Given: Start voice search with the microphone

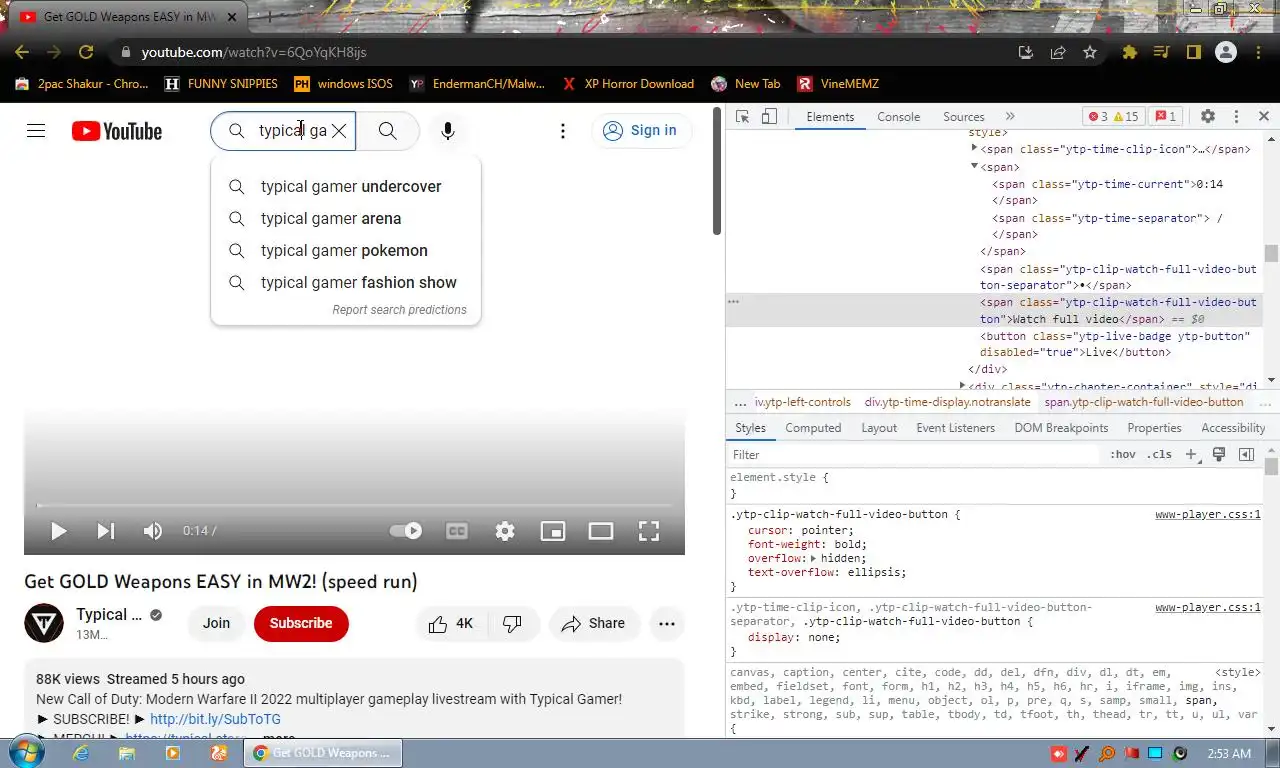Looking at the screenshot, I should point(448,131).
